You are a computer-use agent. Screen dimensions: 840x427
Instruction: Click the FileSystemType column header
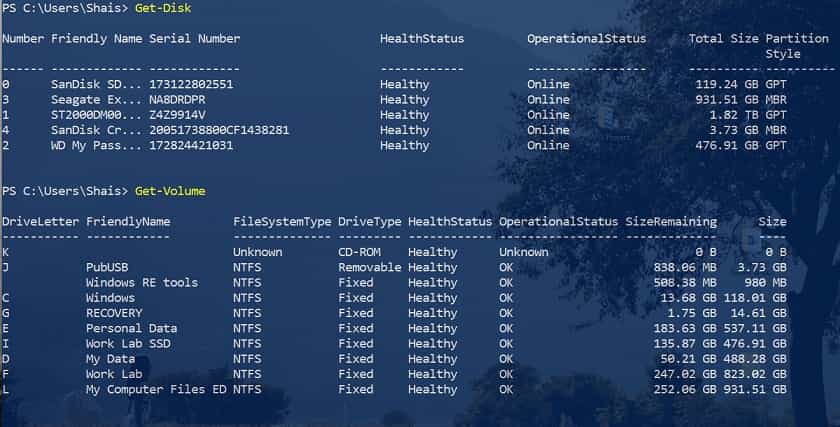pos(282,222)
